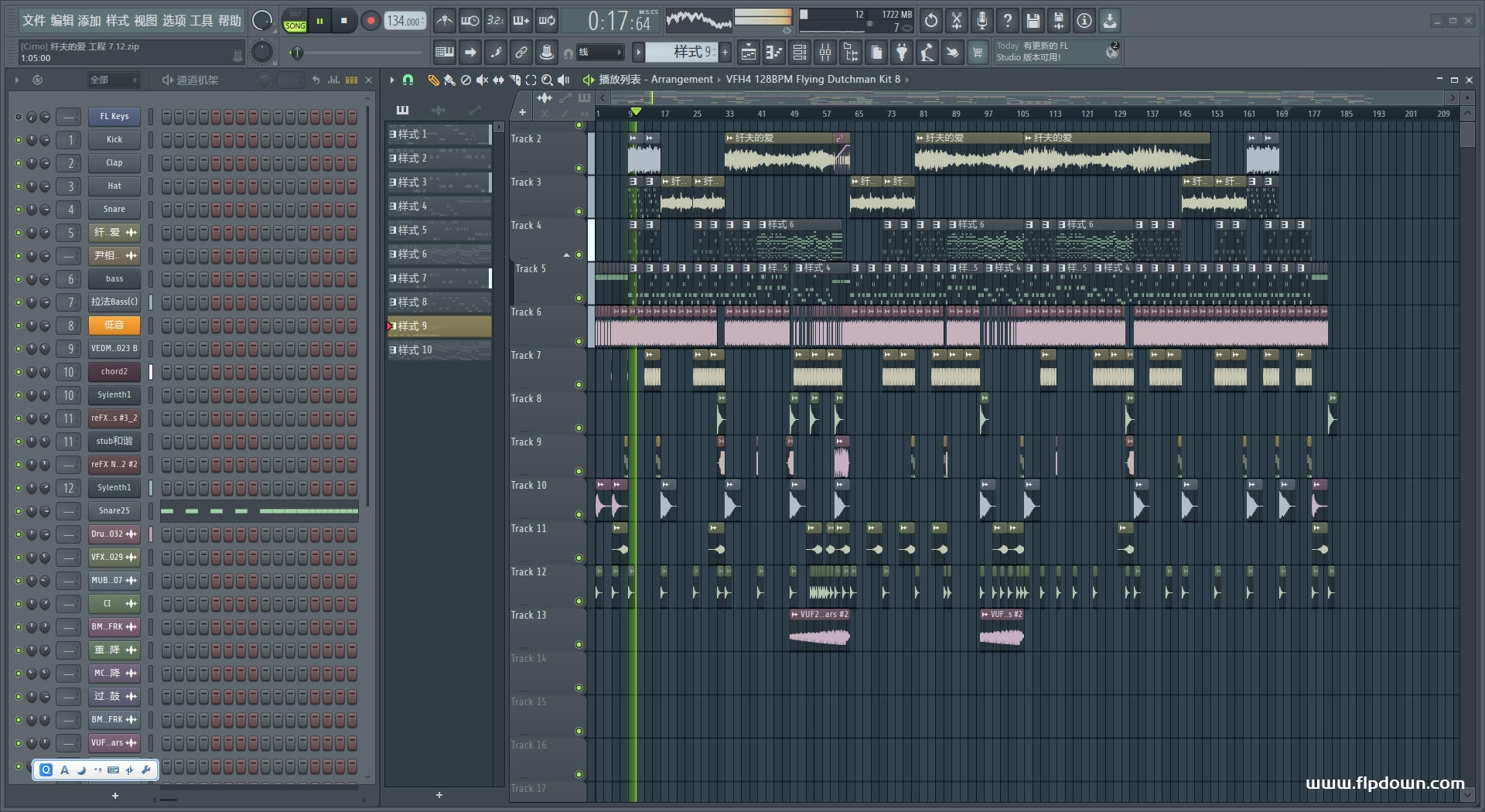Click the record button in transport
This screenshot has width=1485, height=812.
[x=370, y=21]
